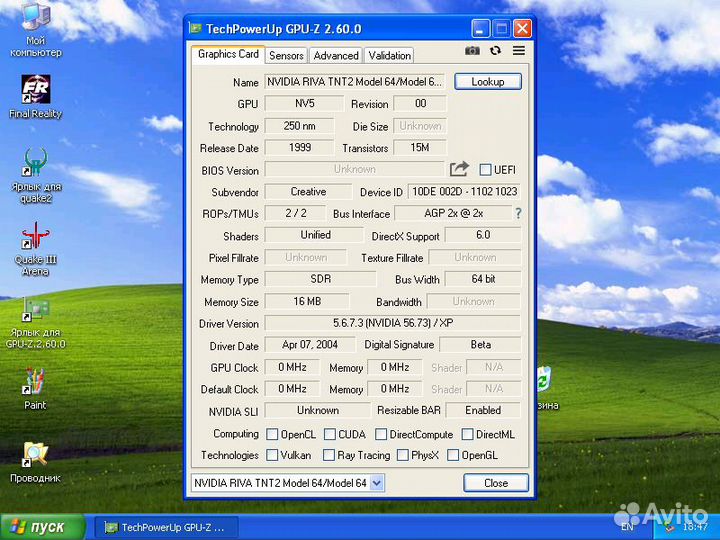Toggle the OpenGL checkbox
720x540 pixels.
(453, 455)
